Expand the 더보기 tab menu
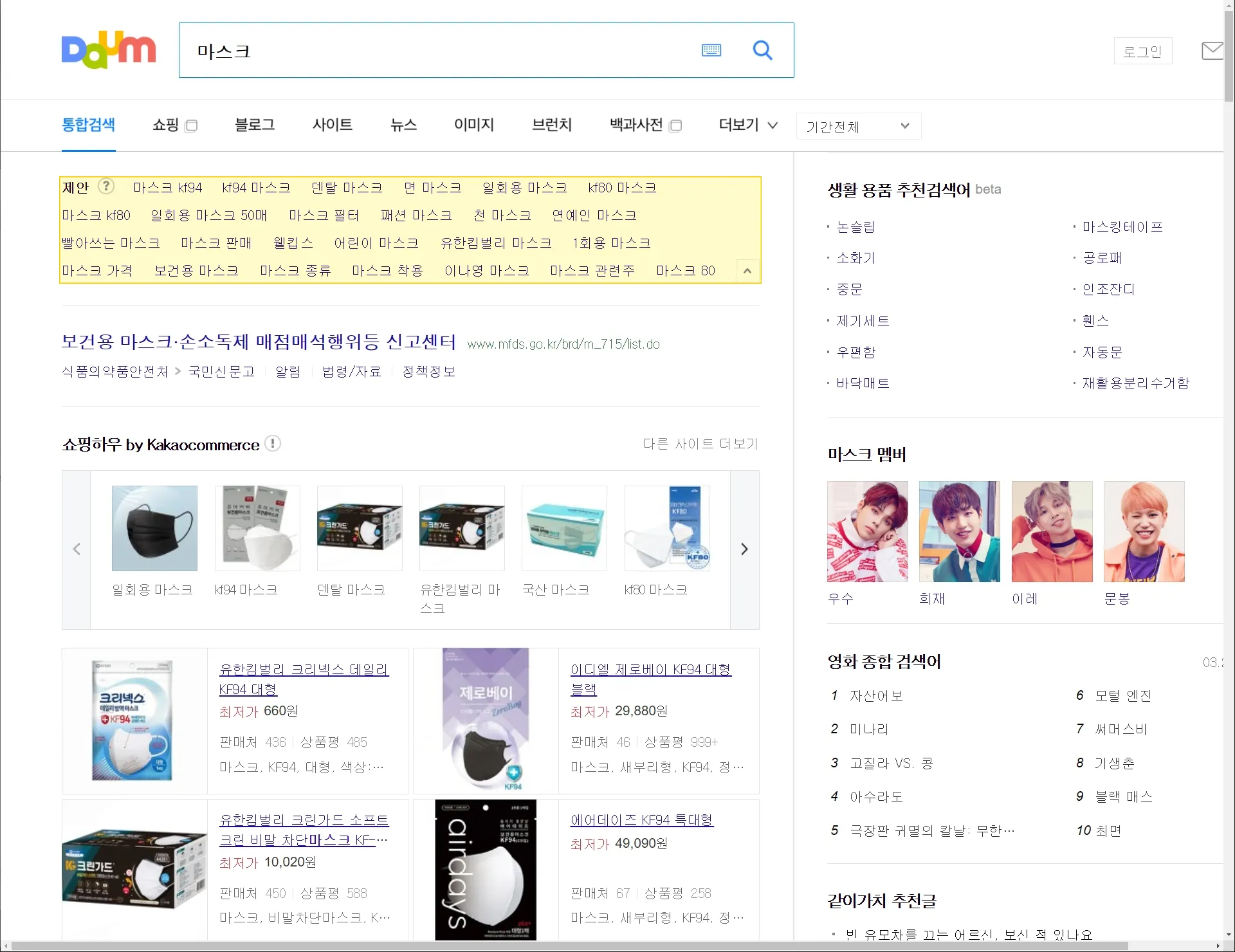The height and width of the screenshot is (952, 1235). tap(748, 125)
